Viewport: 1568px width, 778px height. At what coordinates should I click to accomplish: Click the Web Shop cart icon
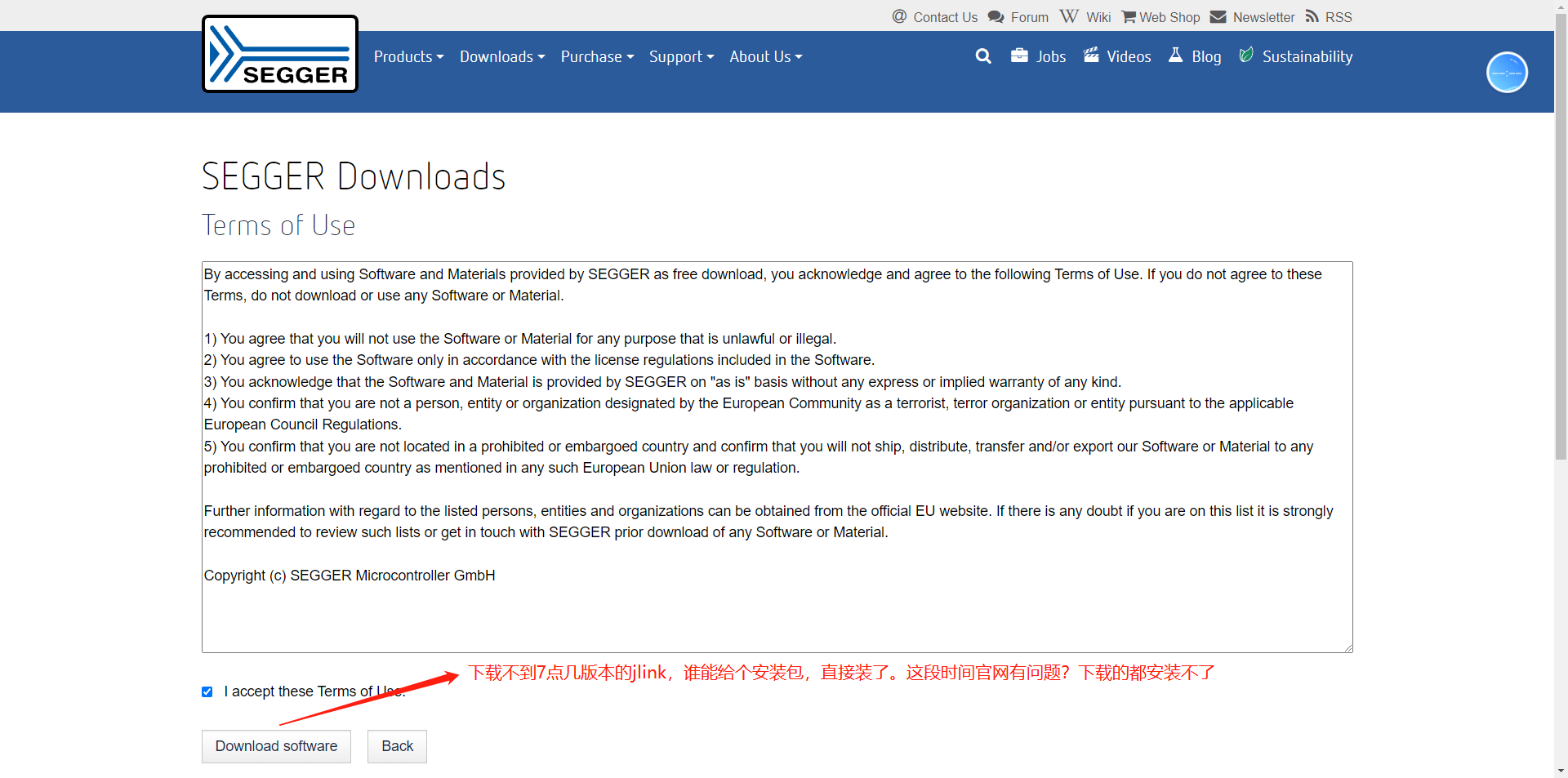1129,16
